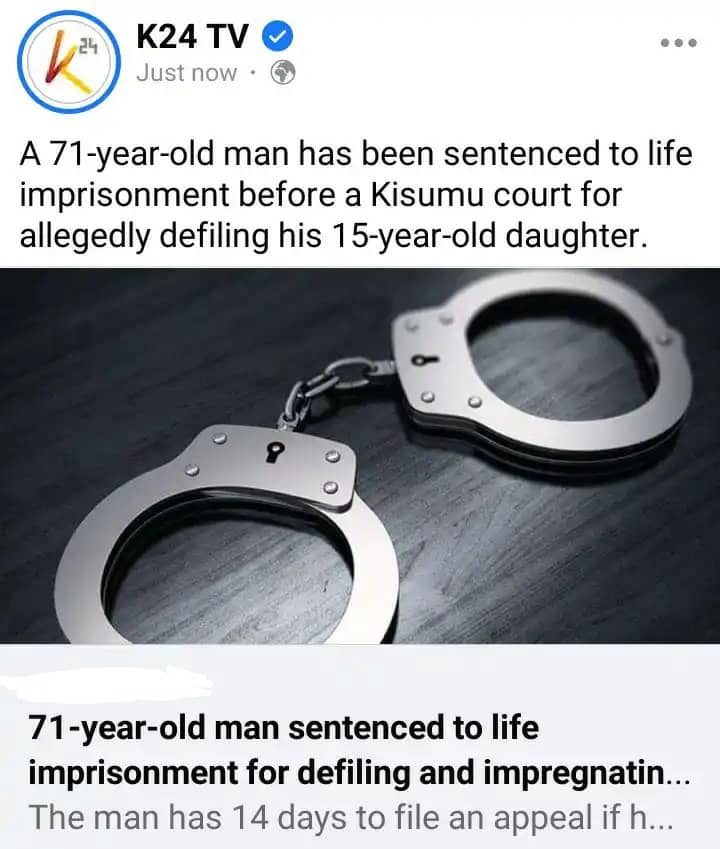Open the K24 TV profile picture
Image resolution: width=720 pixels, height=849 pixels.
point(69,62)
